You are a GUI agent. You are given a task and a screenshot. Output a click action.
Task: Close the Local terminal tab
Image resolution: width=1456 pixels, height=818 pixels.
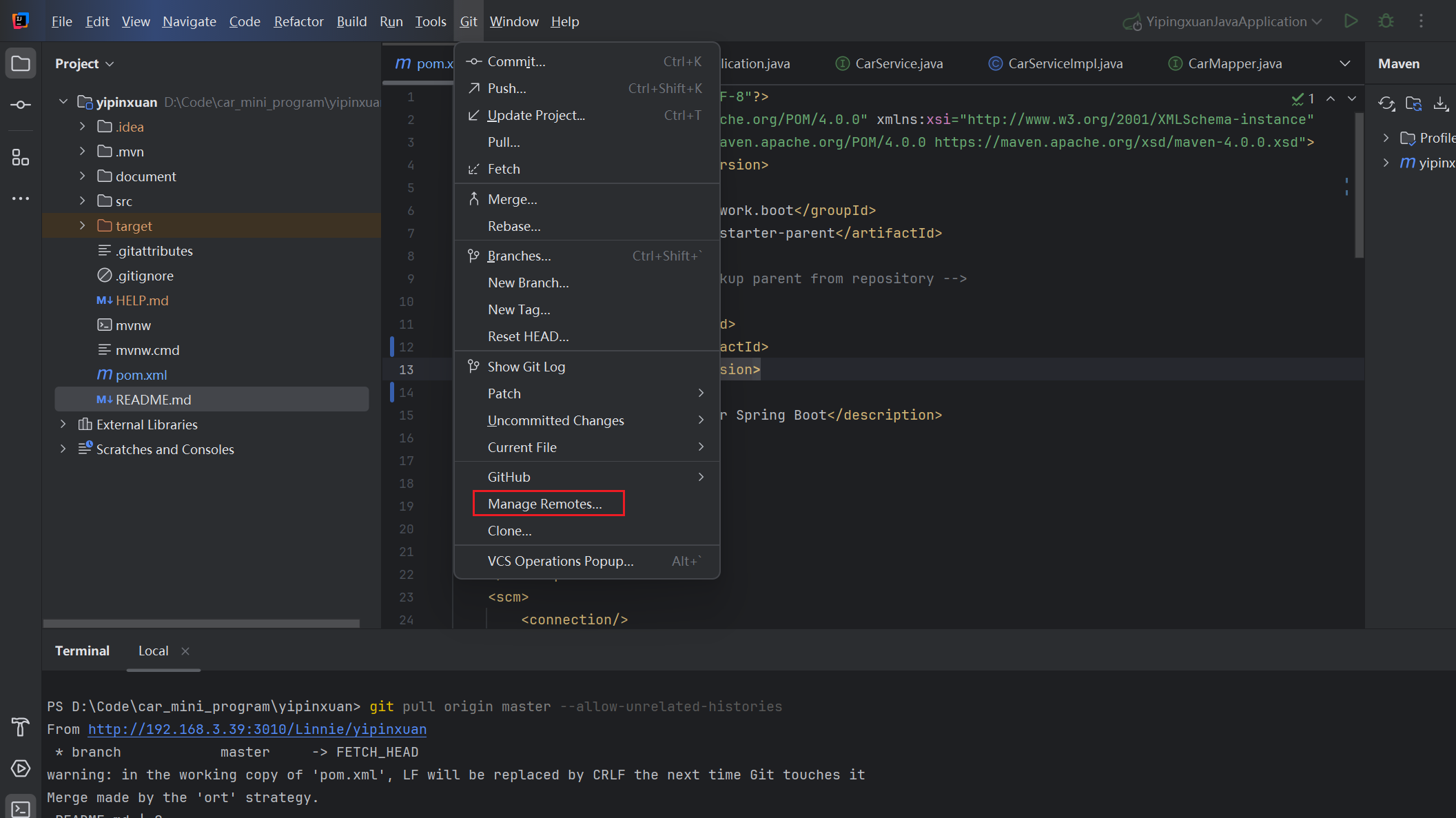click(185, 651)
